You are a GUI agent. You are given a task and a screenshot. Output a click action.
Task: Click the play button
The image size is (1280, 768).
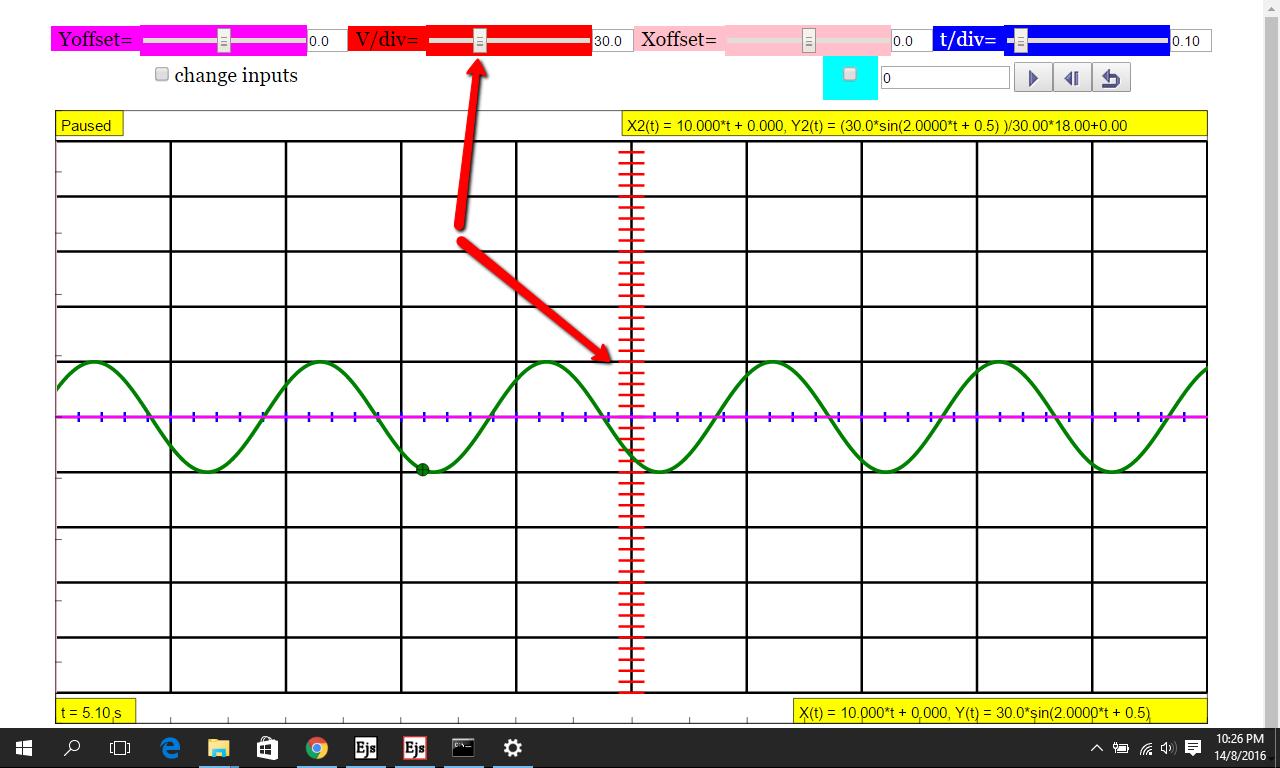point(1033,78)
